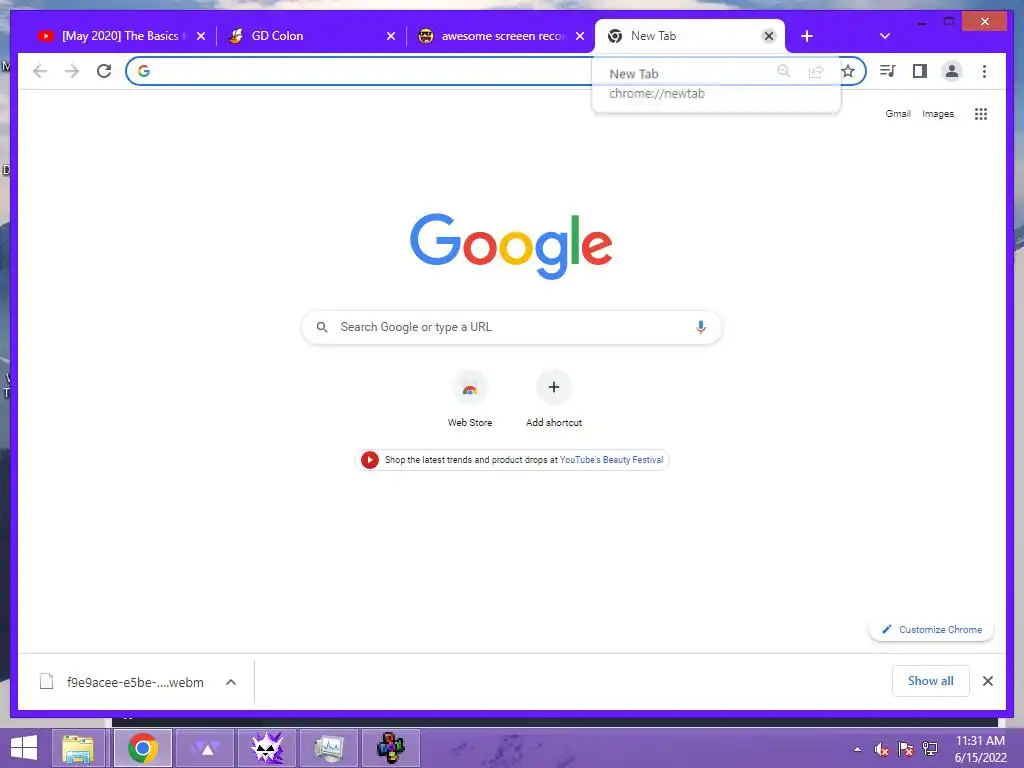The image size is (1024, 768).
Task: Open the colorful blocks taskbar app
Action: (x=391, y=748)
